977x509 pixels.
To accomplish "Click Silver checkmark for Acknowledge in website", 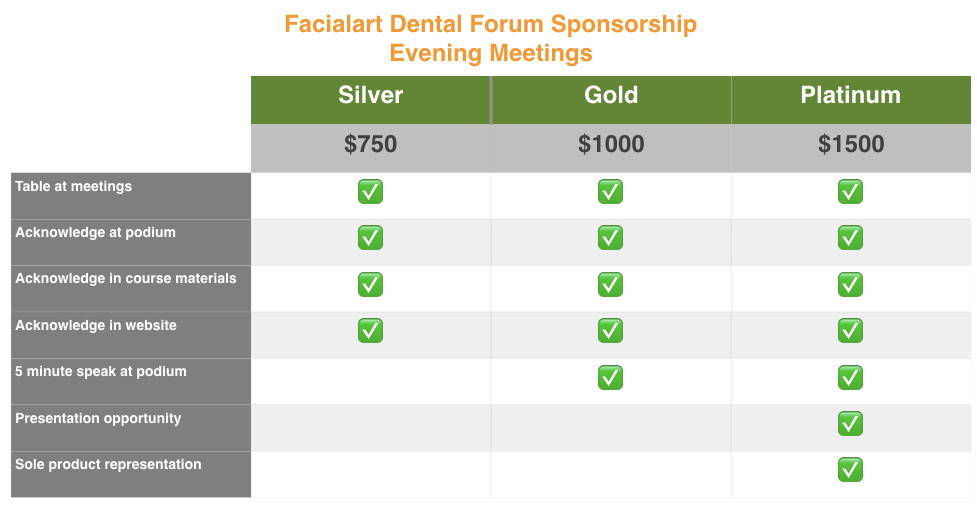I will tap(370, 331).
